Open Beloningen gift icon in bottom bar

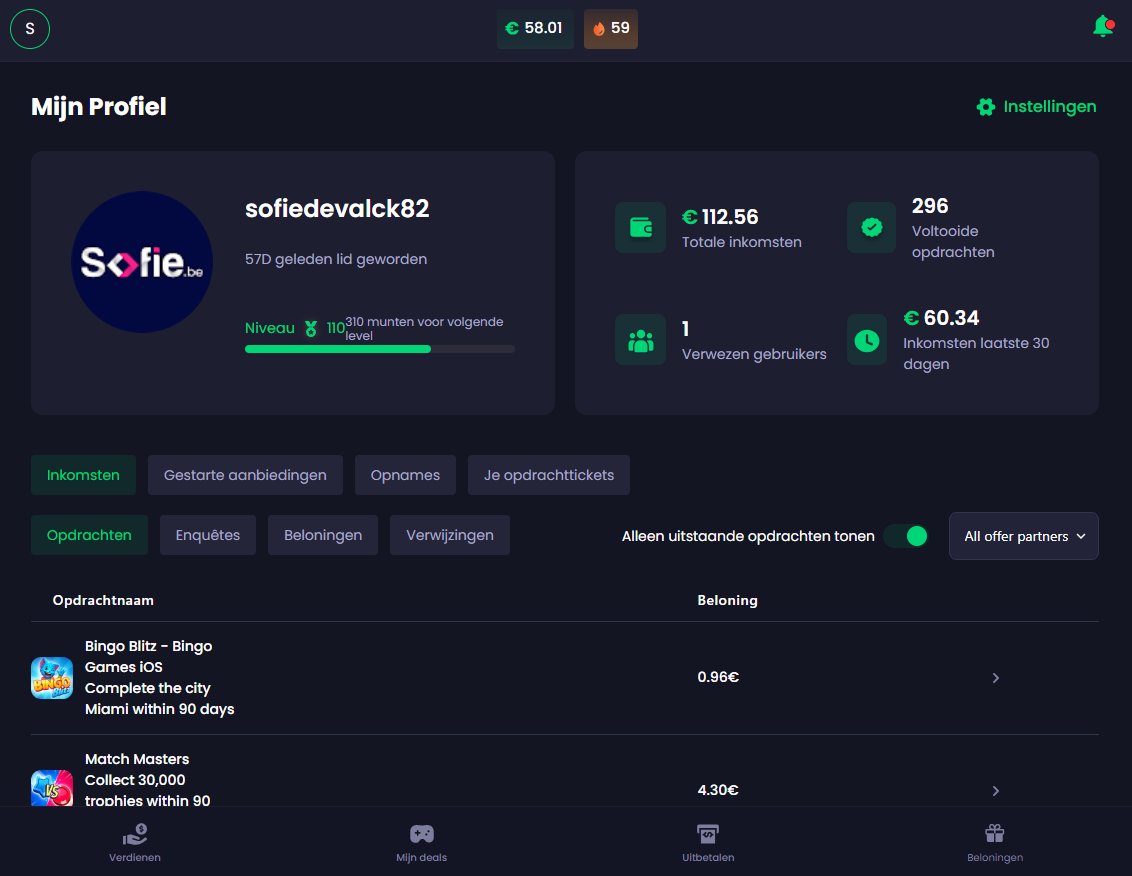tap(994, 843)
